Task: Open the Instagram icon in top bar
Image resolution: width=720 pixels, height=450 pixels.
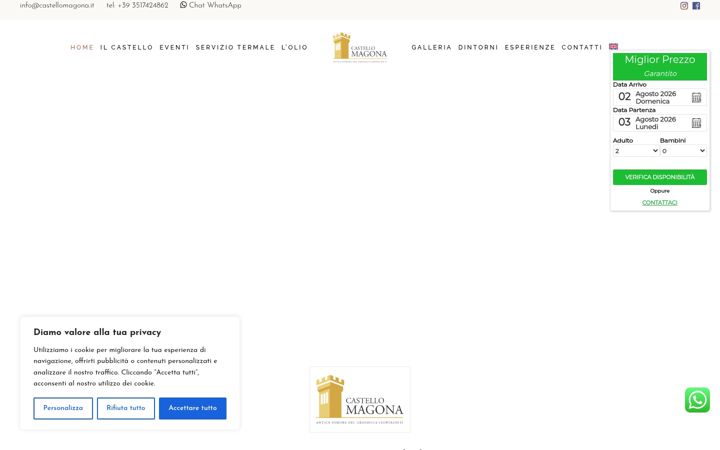Action: [x=684, y=6]
